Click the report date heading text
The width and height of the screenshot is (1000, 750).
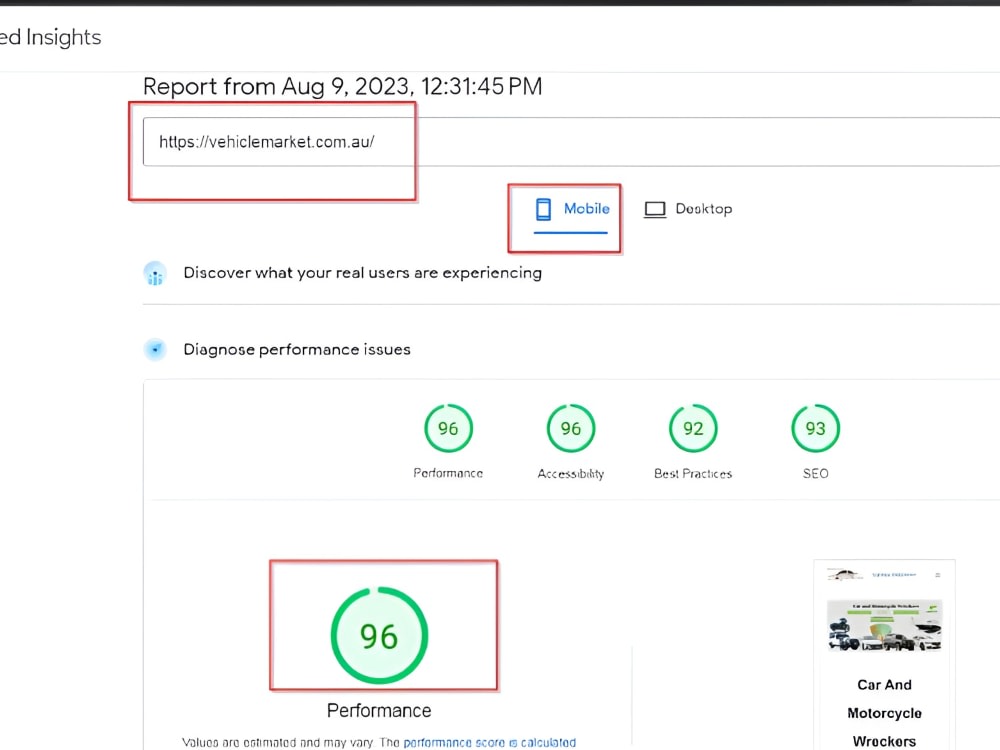pyautogui.click(x=342, y=86)
